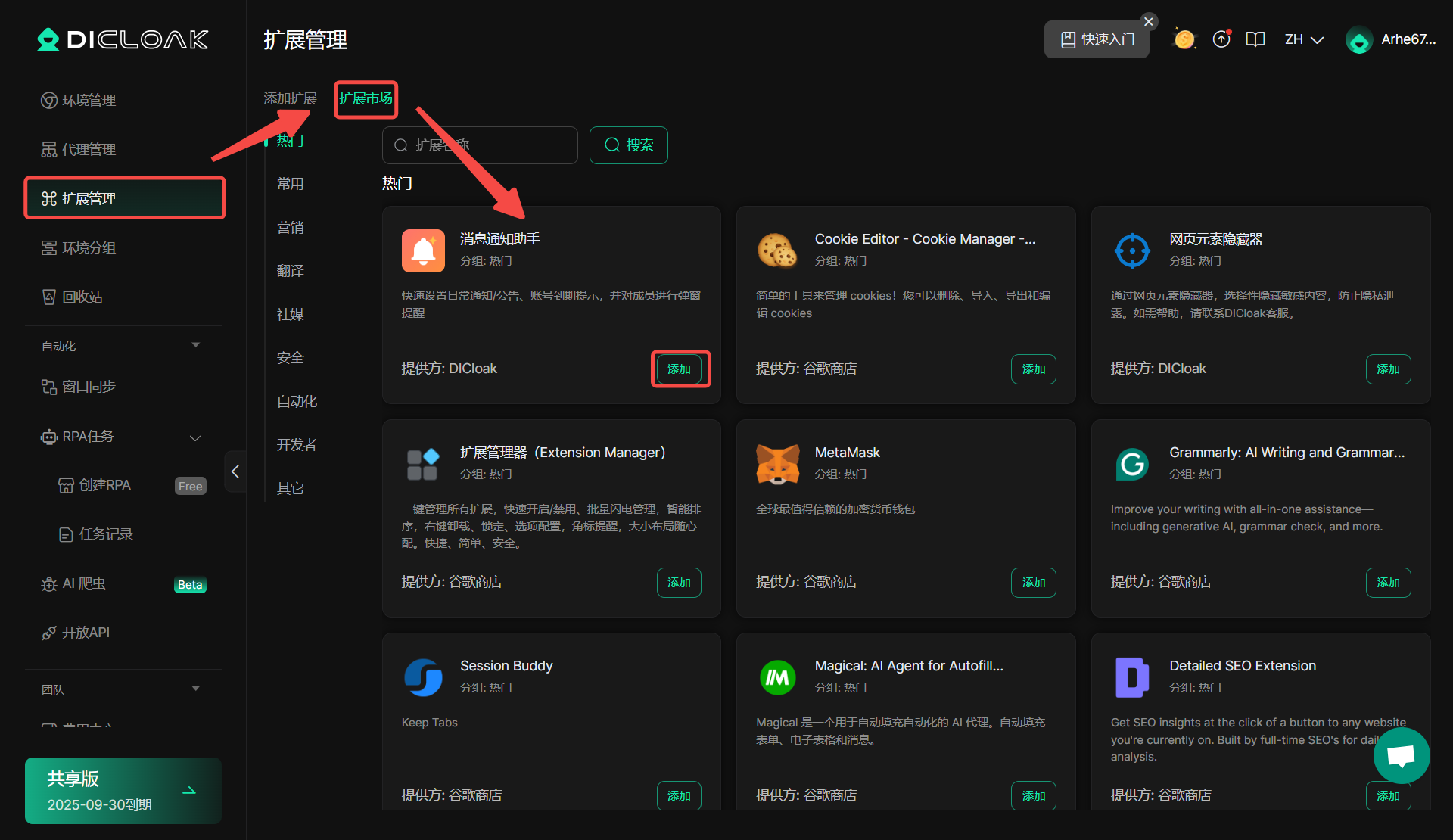Open 创建RPA sidebar entry
Viewport: 1453px width, 840px height.
click(95, 485)
